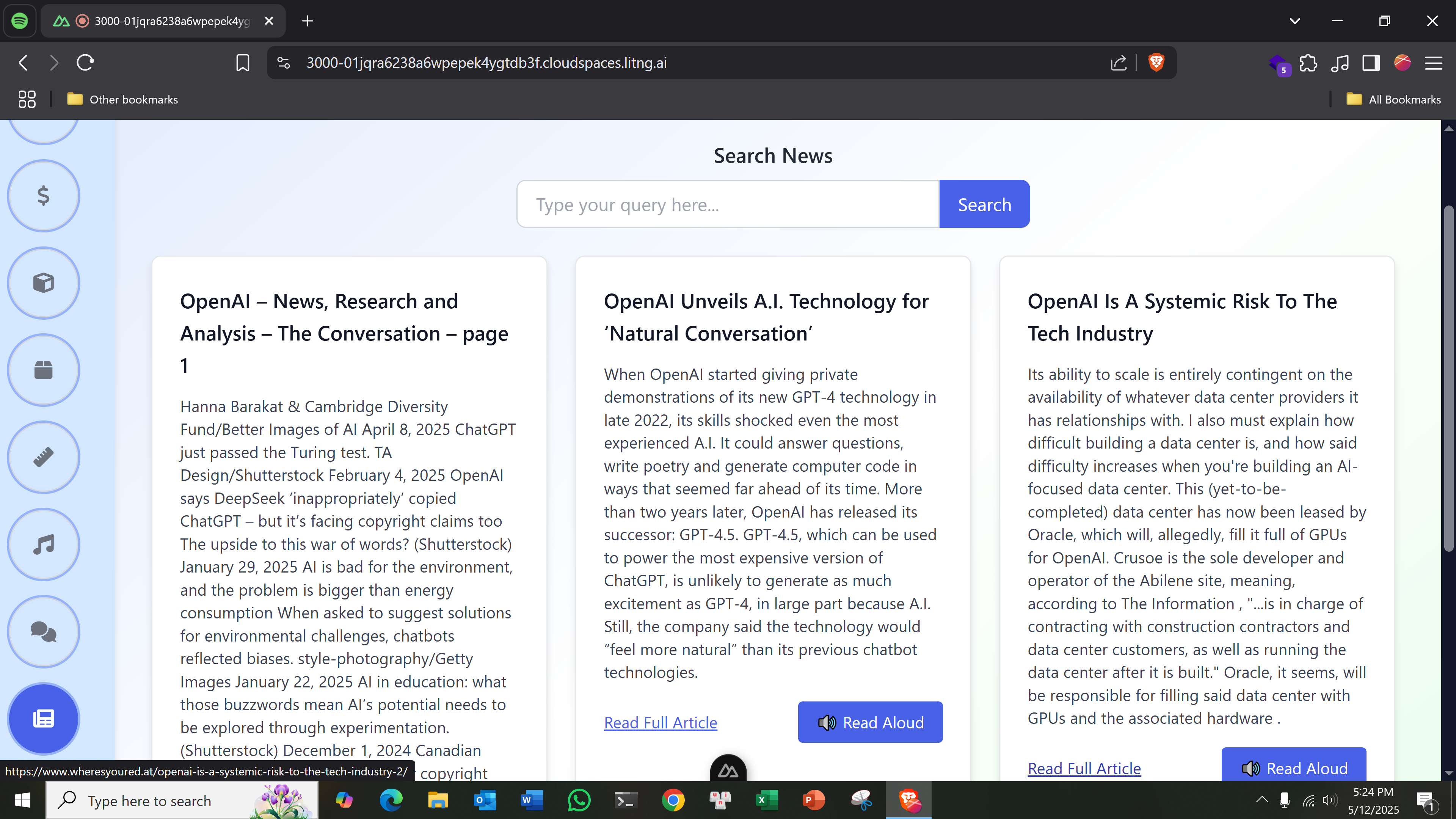Click the blue Search button
The height and width of the screenshot is (819, 1456).
pyautogui.click(x=984, y=204)
